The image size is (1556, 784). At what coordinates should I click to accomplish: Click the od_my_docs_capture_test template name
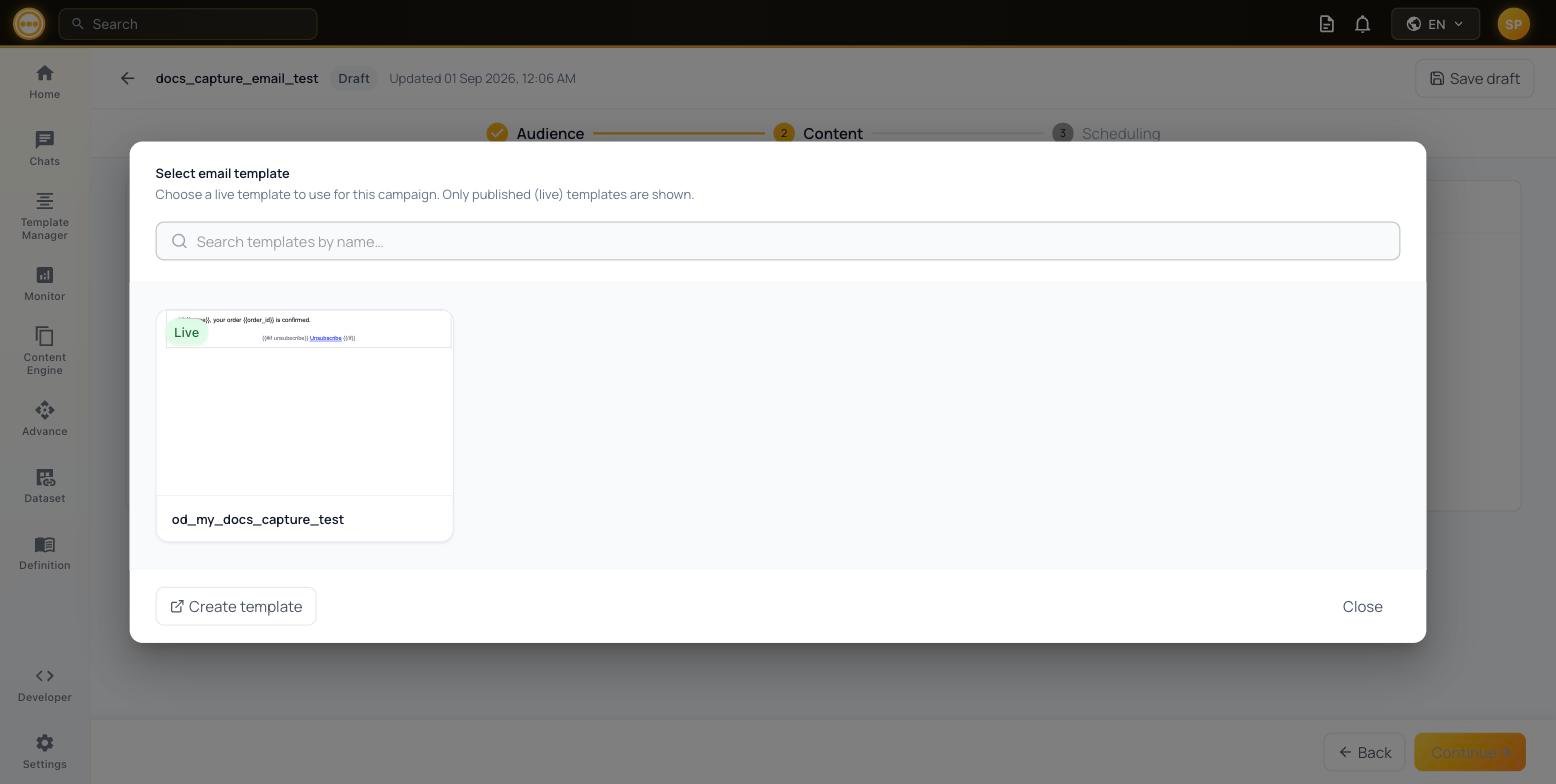pos(258,519)
